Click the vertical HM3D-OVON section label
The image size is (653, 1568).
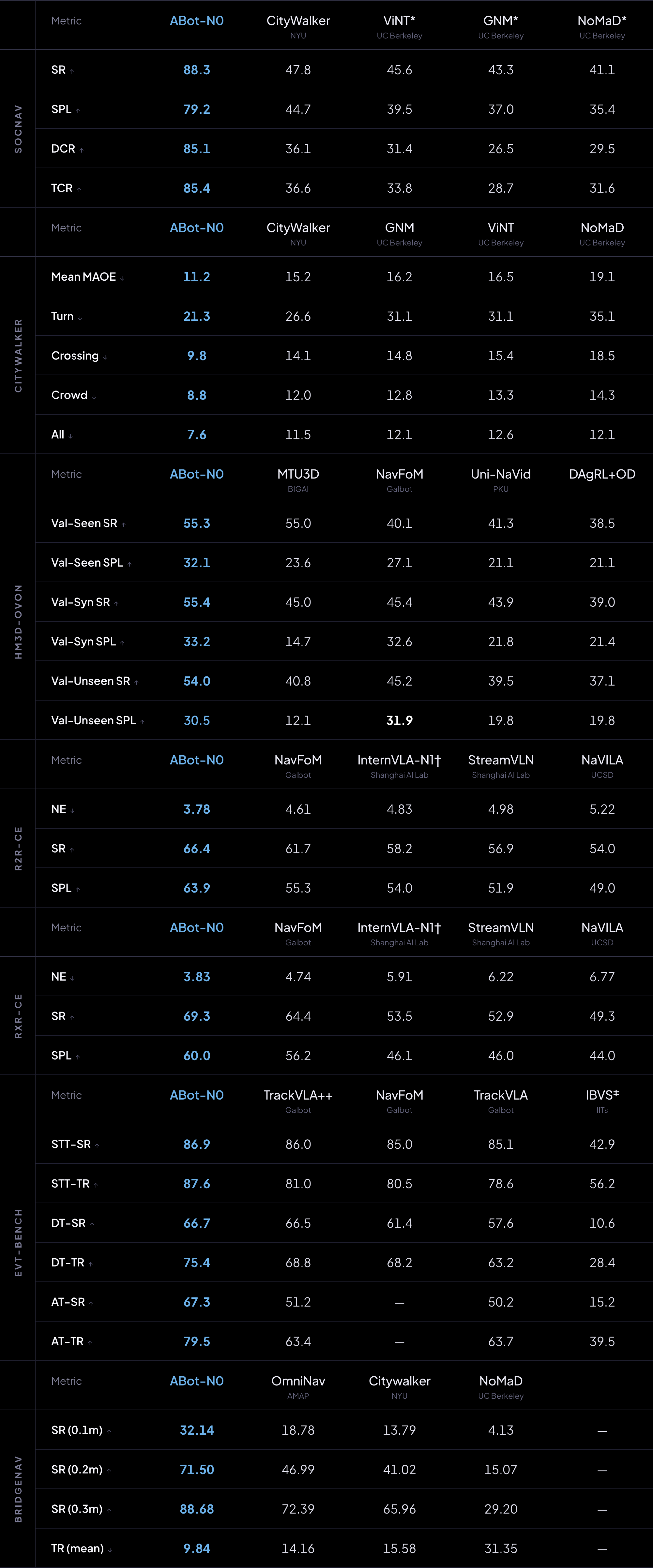click(x=18, y=621)
